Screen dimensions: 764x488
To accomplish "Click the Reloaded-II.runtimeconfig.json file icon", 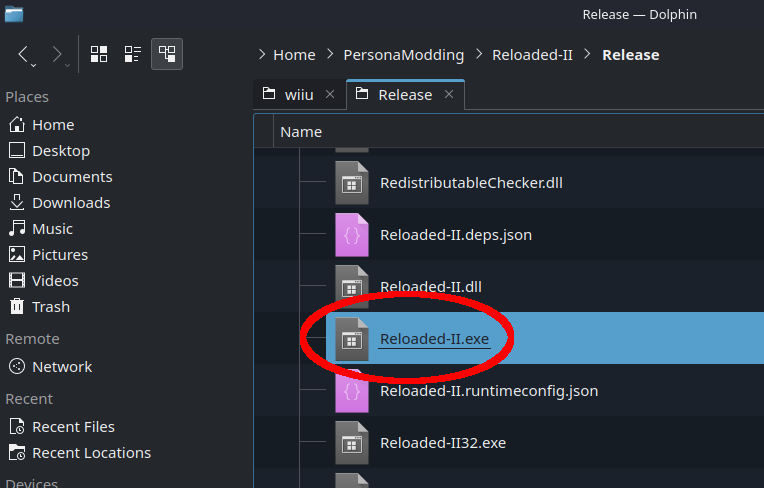I will click(352, 391).
